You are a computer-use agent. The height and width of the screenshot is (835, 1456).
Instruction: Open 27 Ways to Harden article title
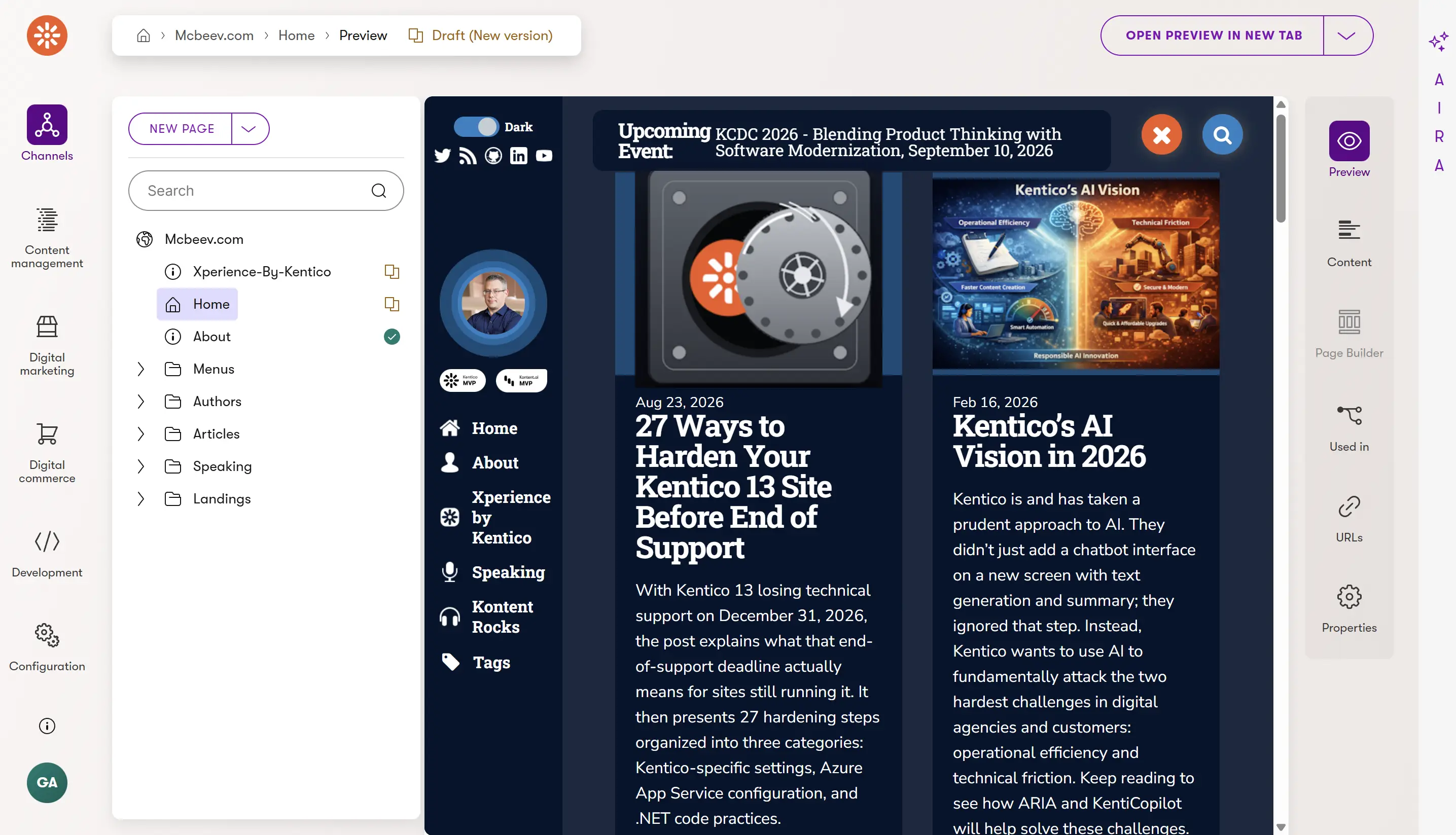[x=733, y=487]
